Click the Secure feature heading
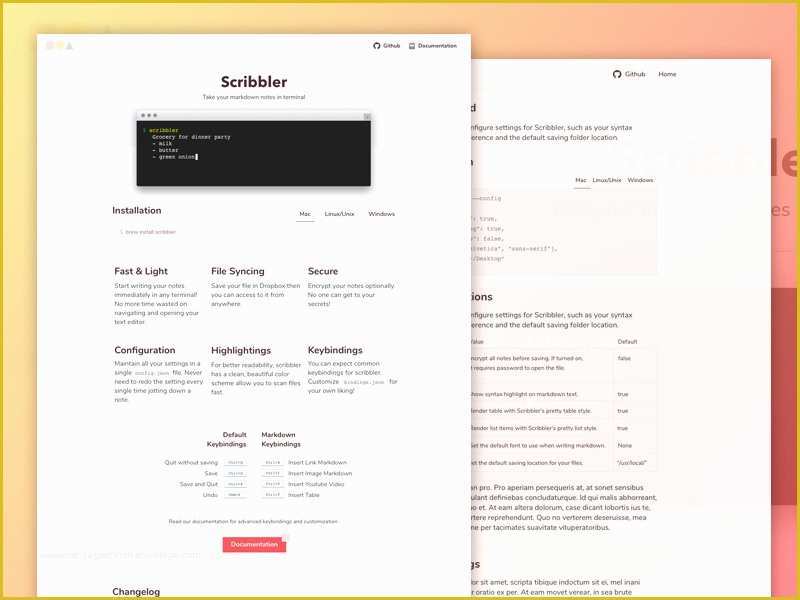The height and width of the screenshot is (600, 800). [323, 271]
